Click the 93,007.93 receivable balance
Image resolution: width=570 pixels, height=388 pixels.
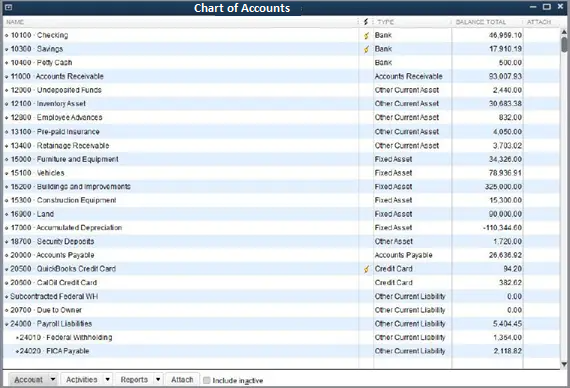505,76
